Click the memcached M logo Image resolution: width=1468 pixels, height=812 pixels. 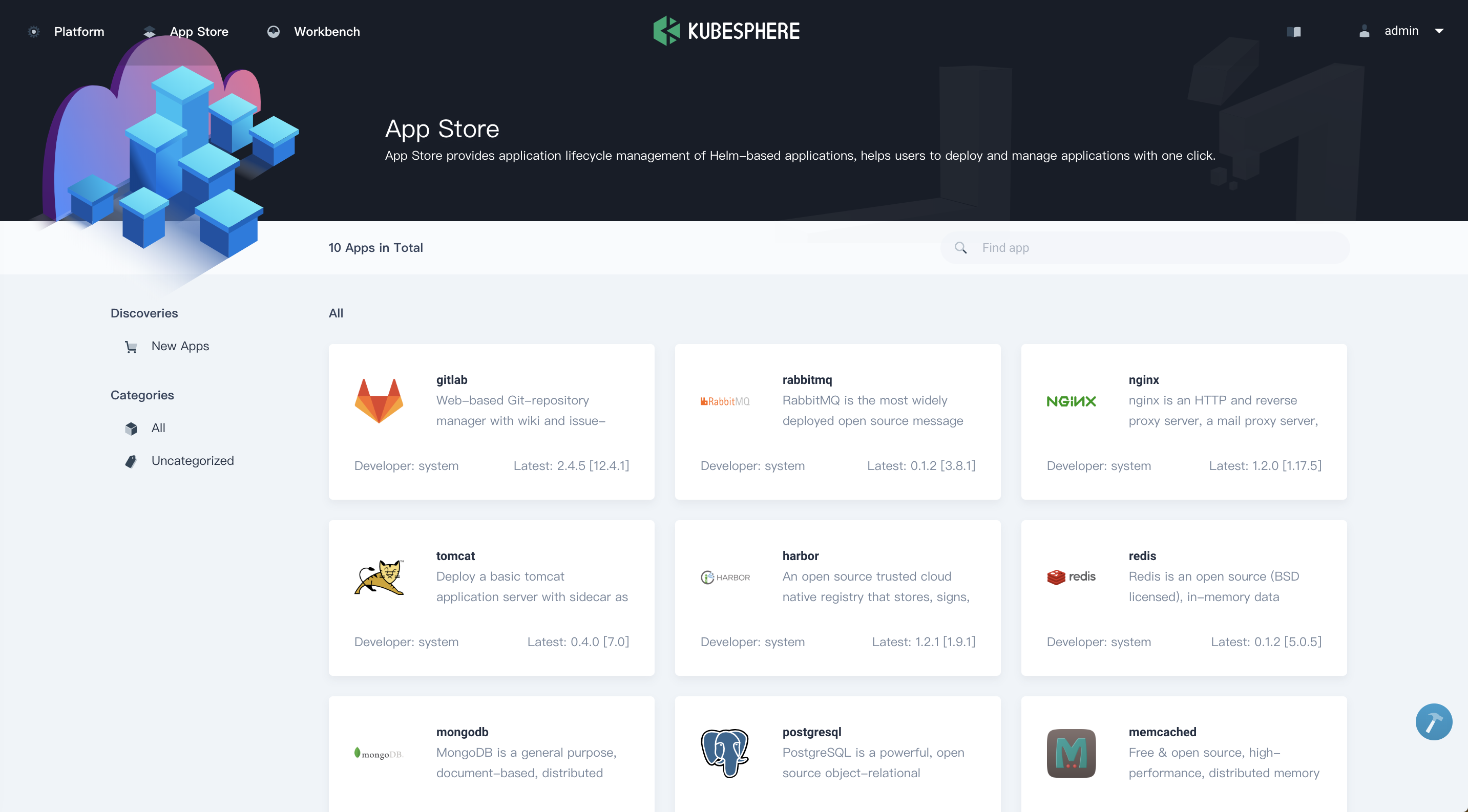pos(1072,753)
